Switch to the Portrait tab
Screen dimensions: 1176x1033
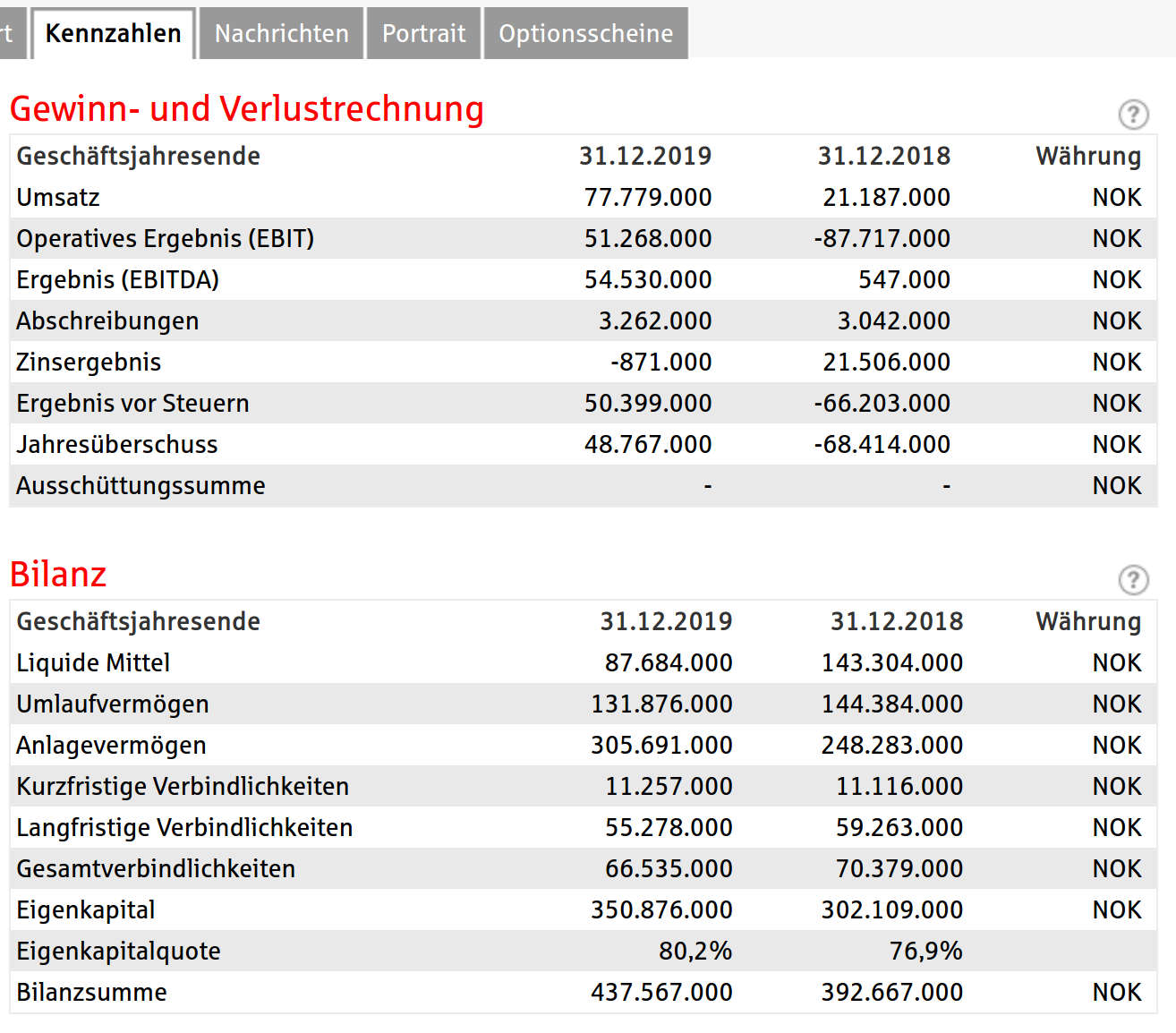[x=423, y=33]
